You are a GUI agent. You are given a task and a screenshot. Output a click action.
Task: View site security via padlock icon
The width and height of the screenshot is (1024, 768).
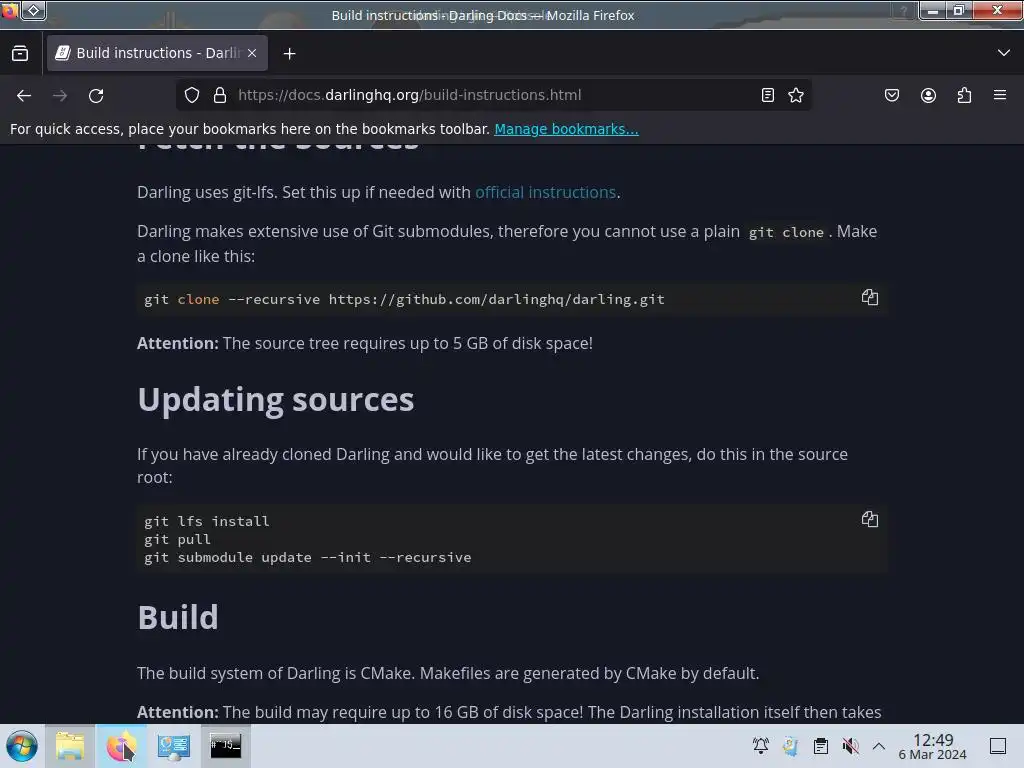[x=220, y=95]
